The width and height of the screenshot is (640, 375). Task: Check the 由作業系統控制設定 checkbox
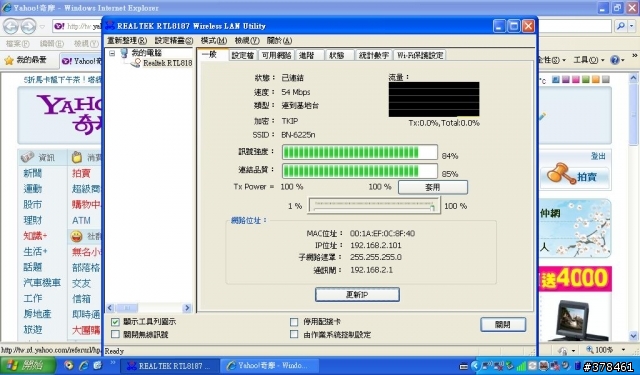[294, 335]
